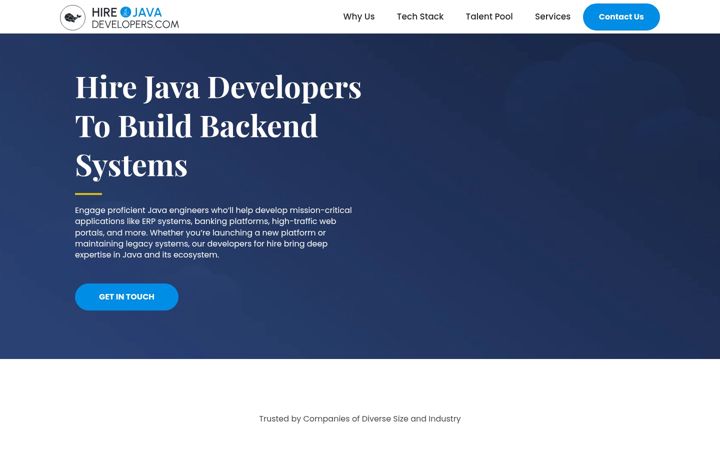
Task: Open the HireJavaDevelopers.com logo text link
Action: 135,18
